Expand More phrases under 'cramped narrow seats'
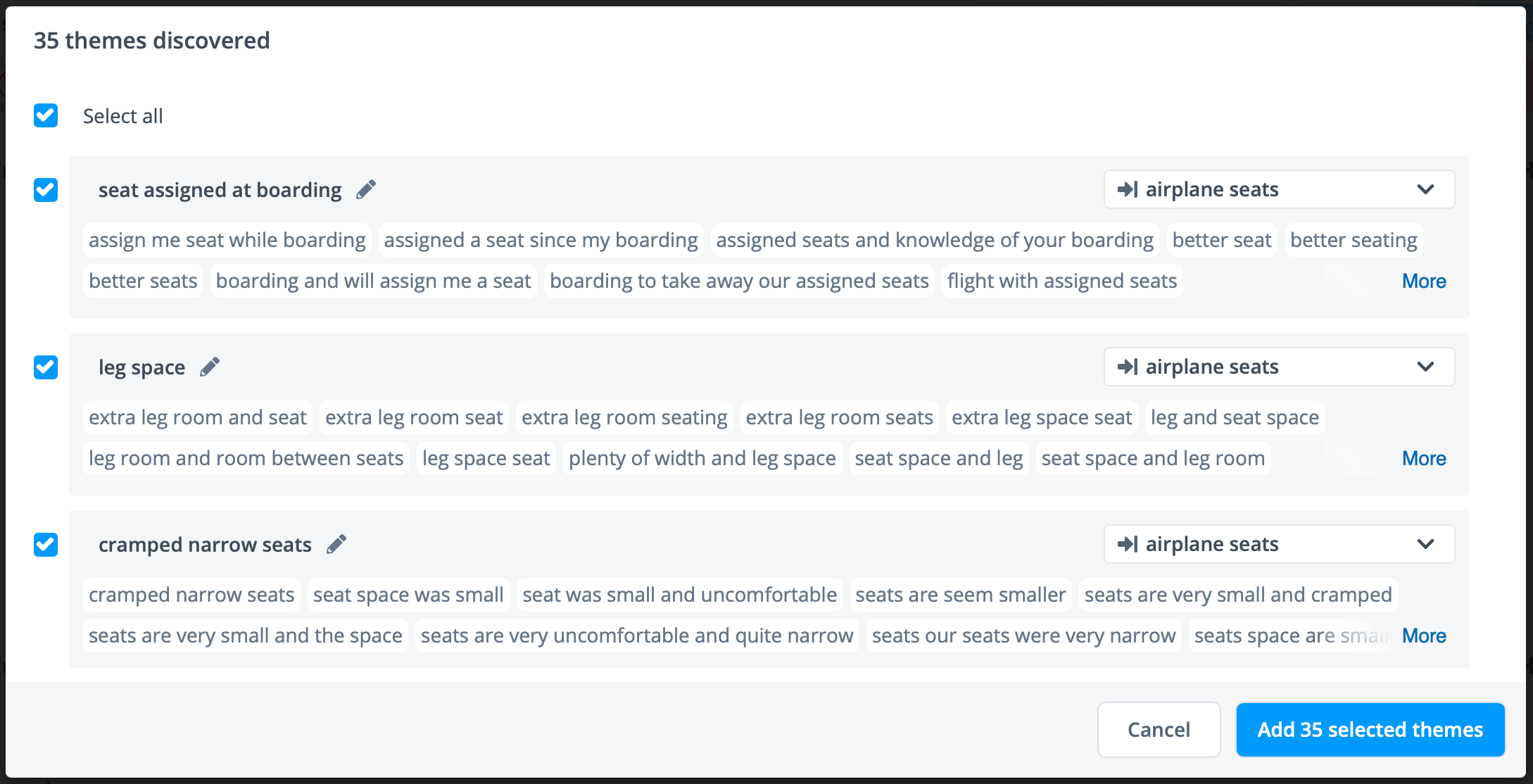The width and height of the screenshot is (1533, 784). pos(1424,636)
